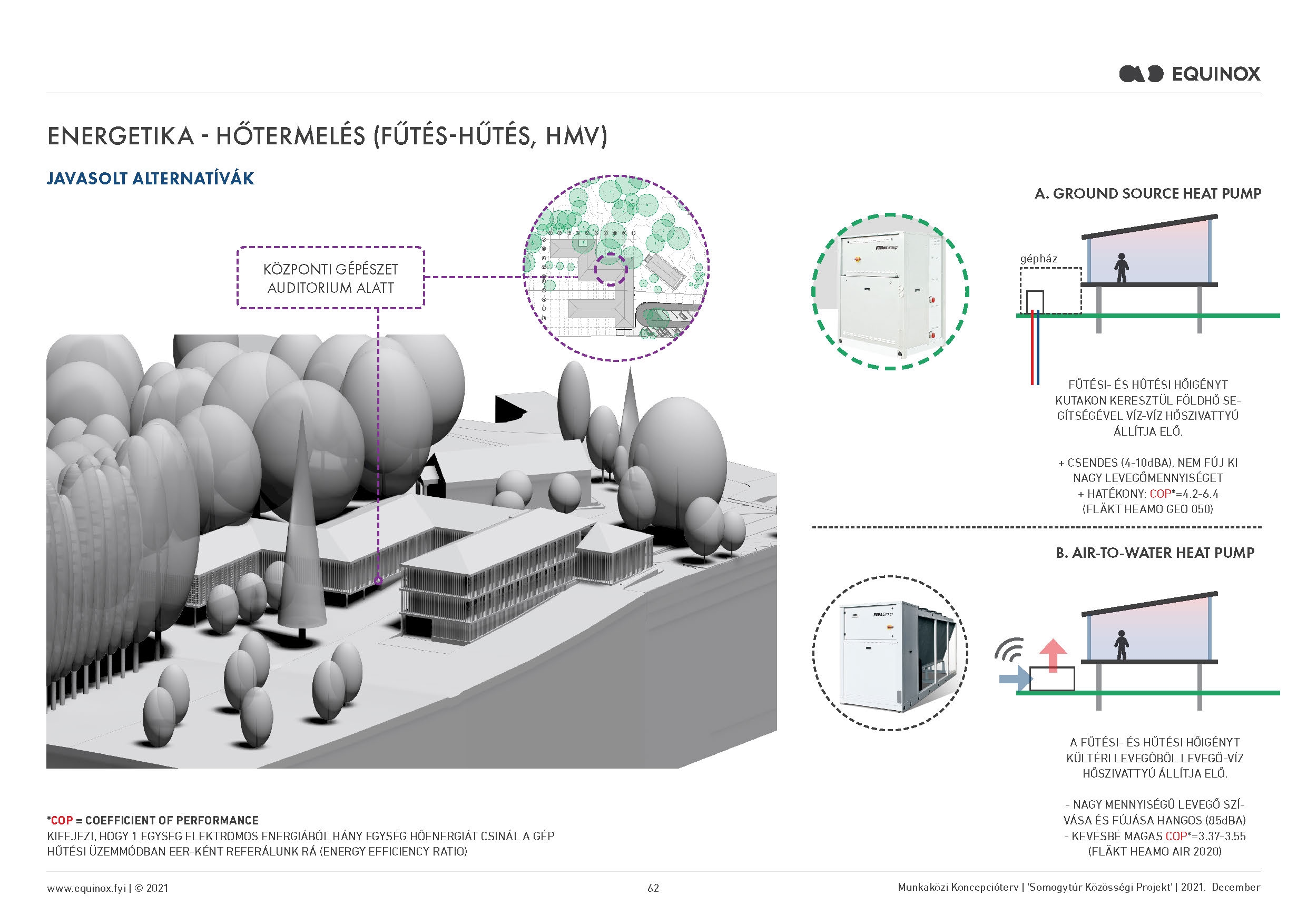Image resolution: width=1307 pixels, height=924 pixels.
Task: Click the air-to-water heat pump photo
Action: pos(890,652)
